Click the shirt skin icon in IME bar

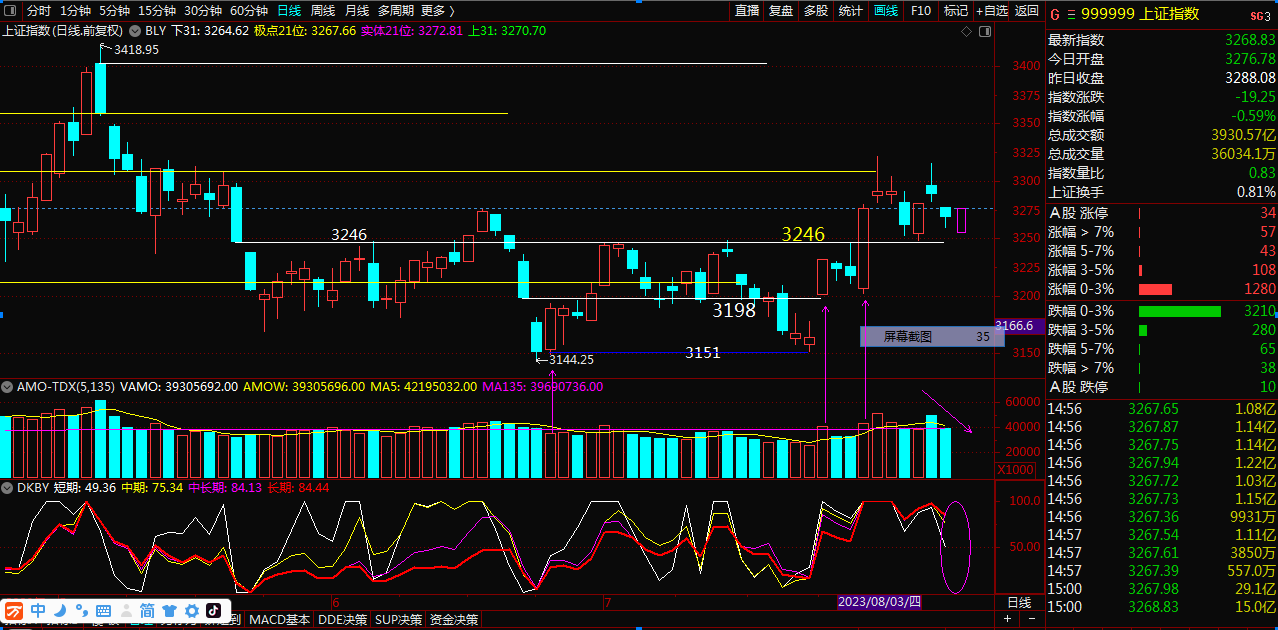click(x=169, y=610)
